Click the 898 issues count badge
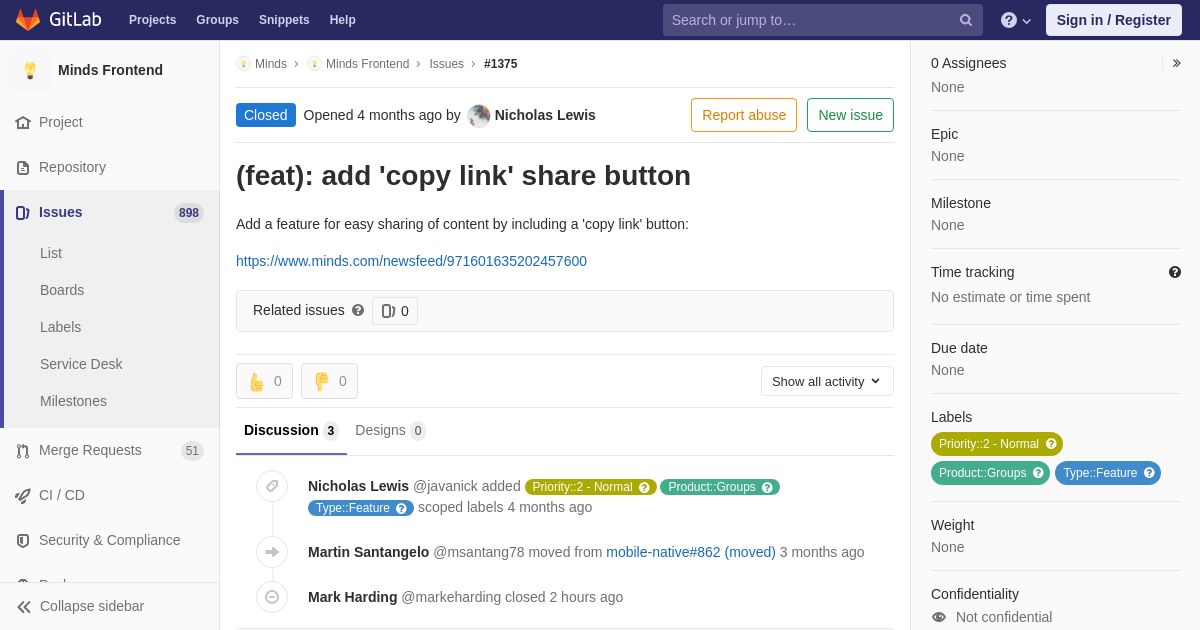 pyautogui.click(x=189, y=212)
